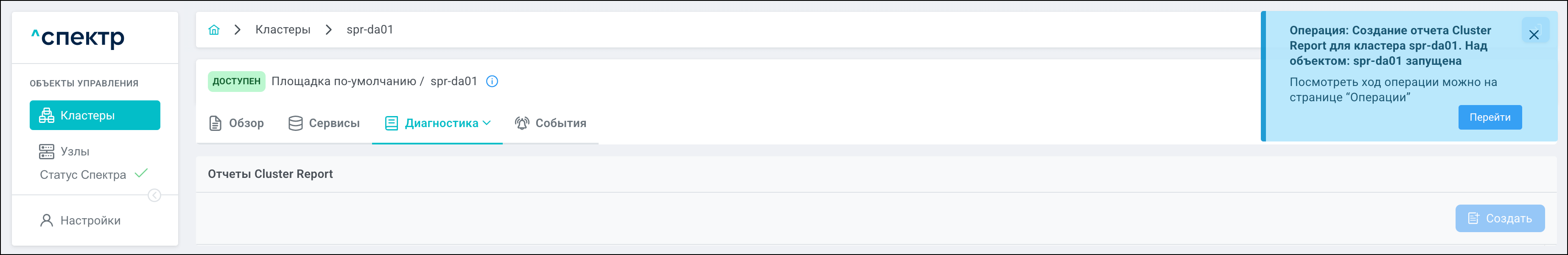Click the Сервисы database icon
Image resolution: width=1568 pixels, height=255 pixels.
pos(295,123)
